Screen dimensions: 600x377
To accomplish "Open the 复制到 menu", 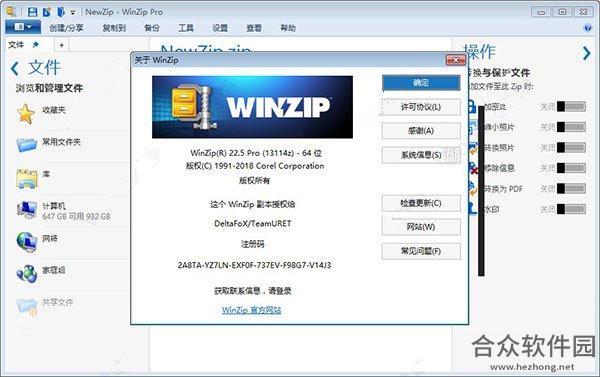I will point(114,28).
